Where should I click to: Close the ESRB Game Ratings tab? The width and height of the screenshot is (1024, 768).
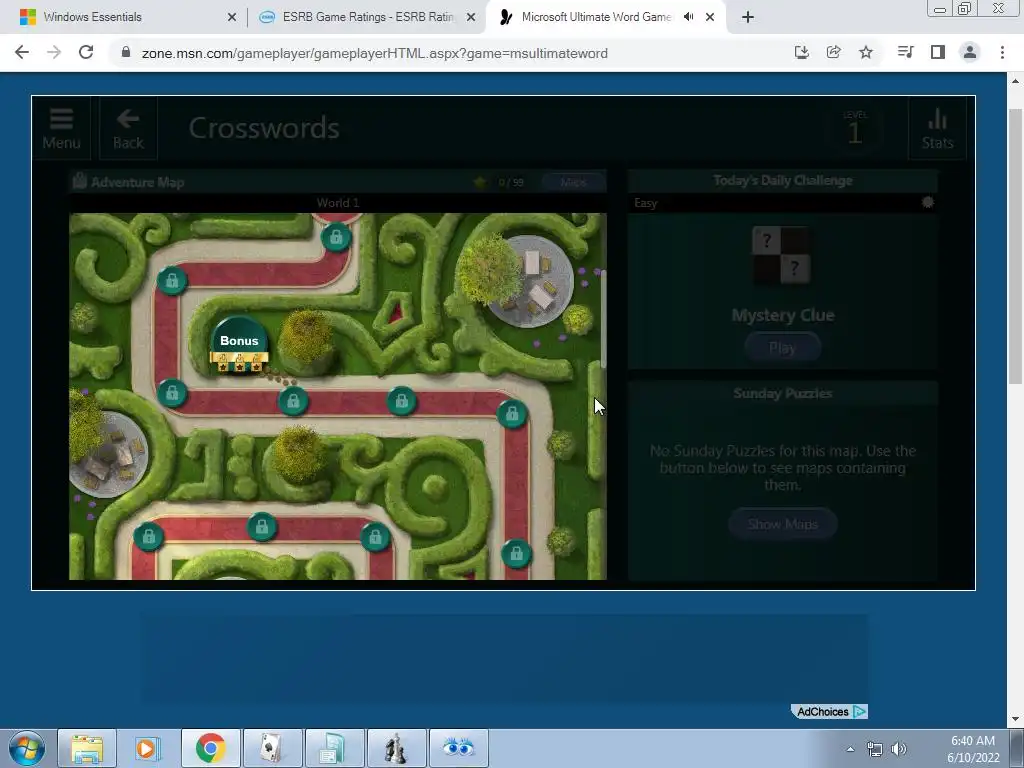(x=471, y=18)
